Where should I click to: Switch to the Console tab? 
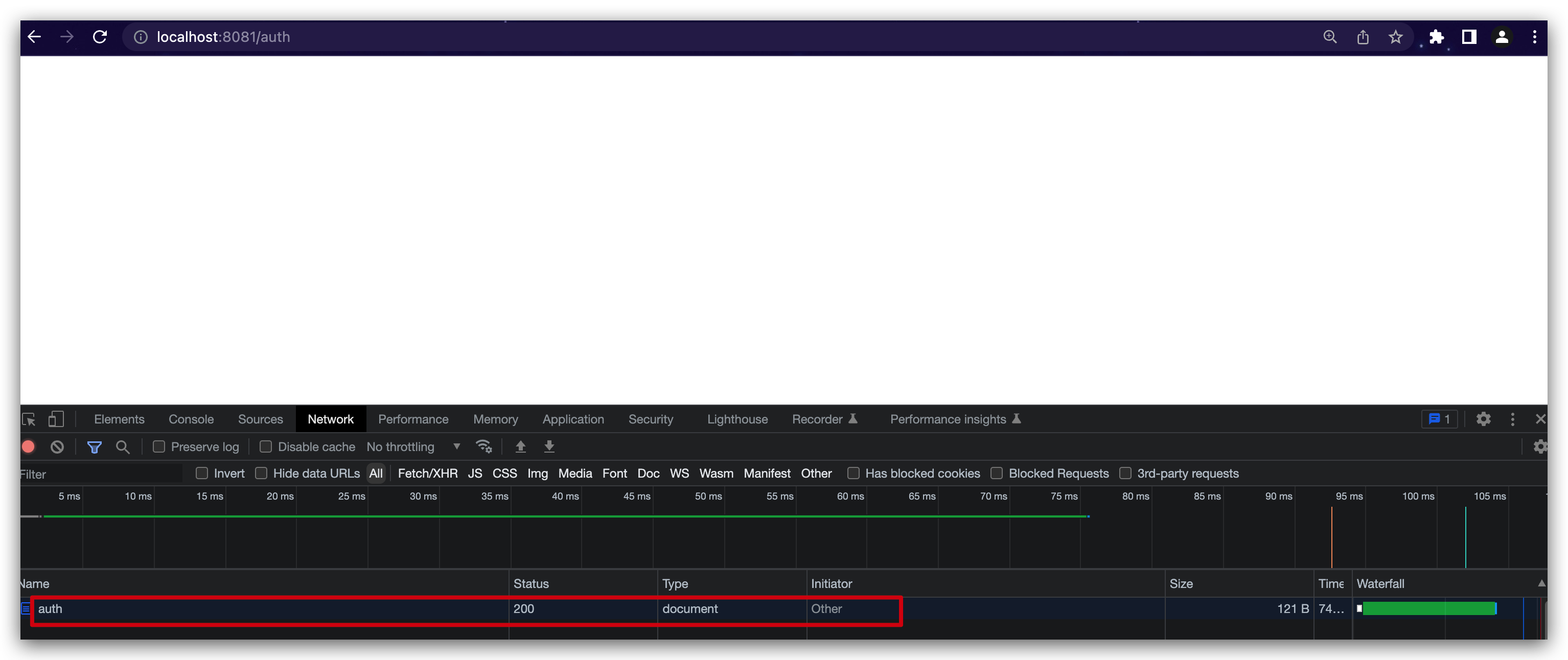(191, 419)
